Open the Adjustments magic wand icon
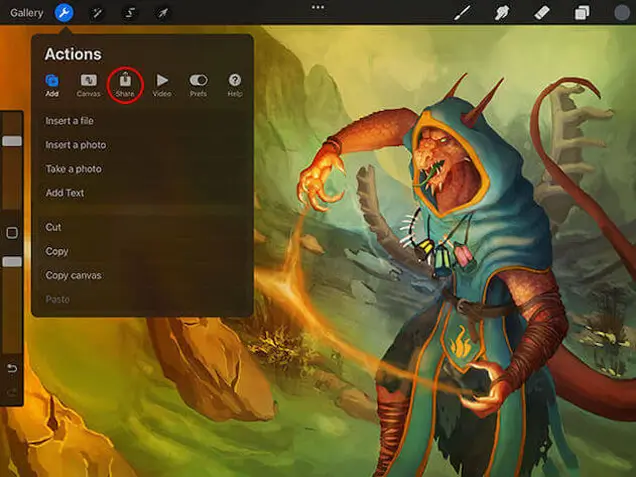 97,13
